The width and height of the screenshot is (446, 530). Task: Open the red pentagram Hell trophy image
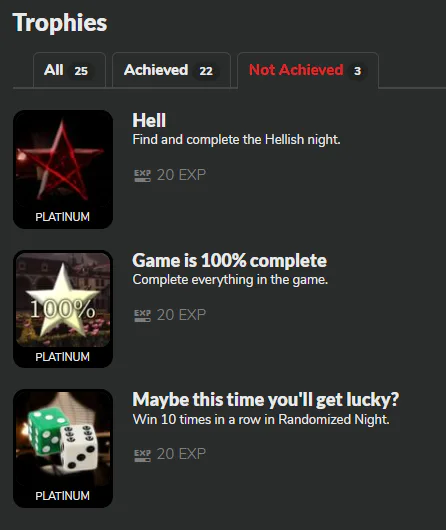(x=63, y=160)
